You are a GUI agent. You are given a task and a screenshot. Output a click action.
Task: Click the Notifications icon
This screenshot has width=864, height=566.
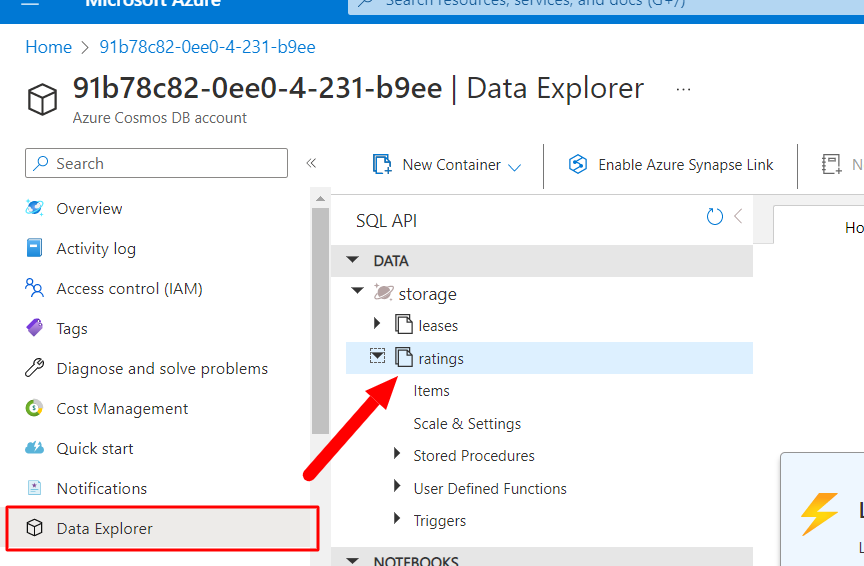coord(34,488)
